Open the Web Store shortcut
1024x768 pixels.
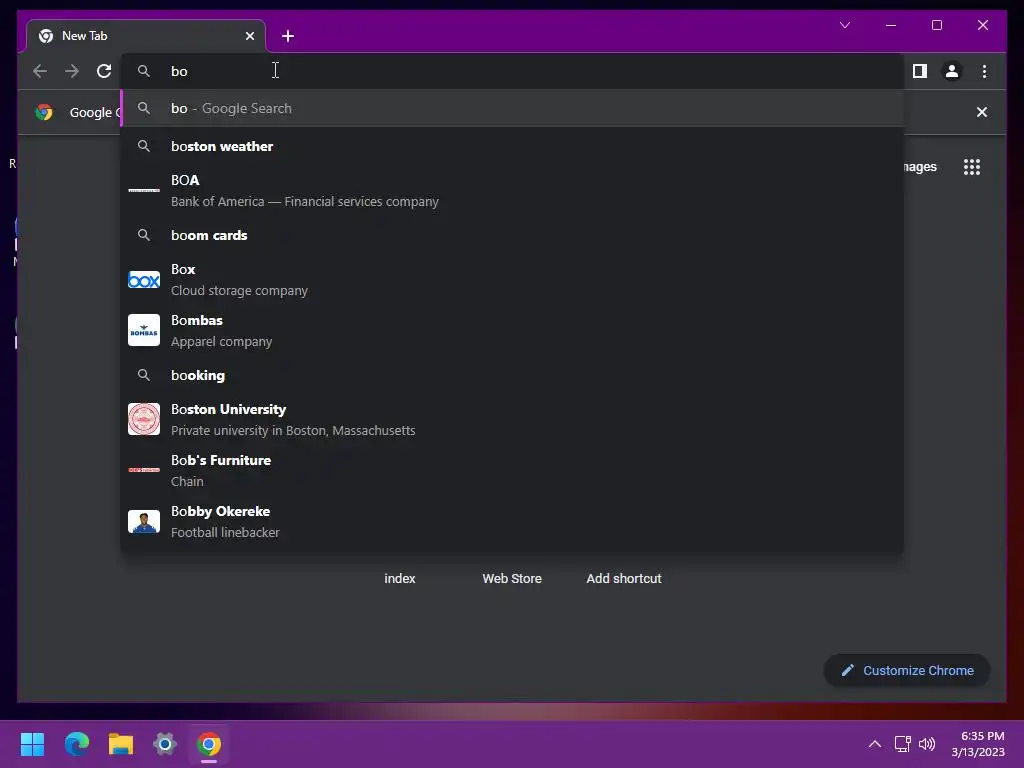point(512,579)
